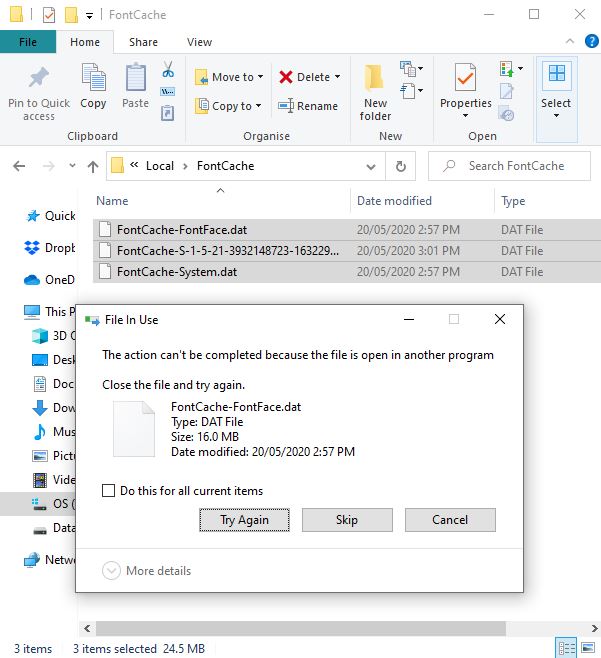Screen dimensions: 601x658
Task: Close the File In Use dialog
Action: click(499, 319)
